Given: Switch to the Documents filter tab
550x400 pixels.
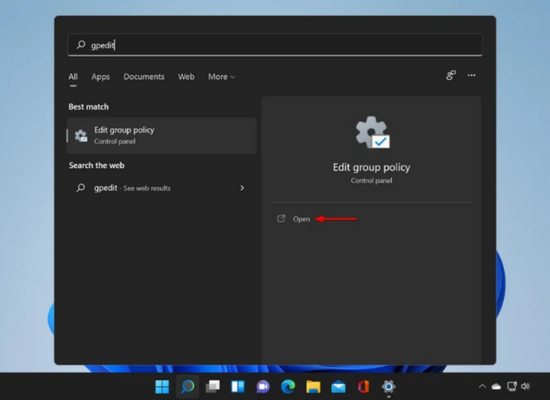Looking at the screenshot, I should point(144,76).
